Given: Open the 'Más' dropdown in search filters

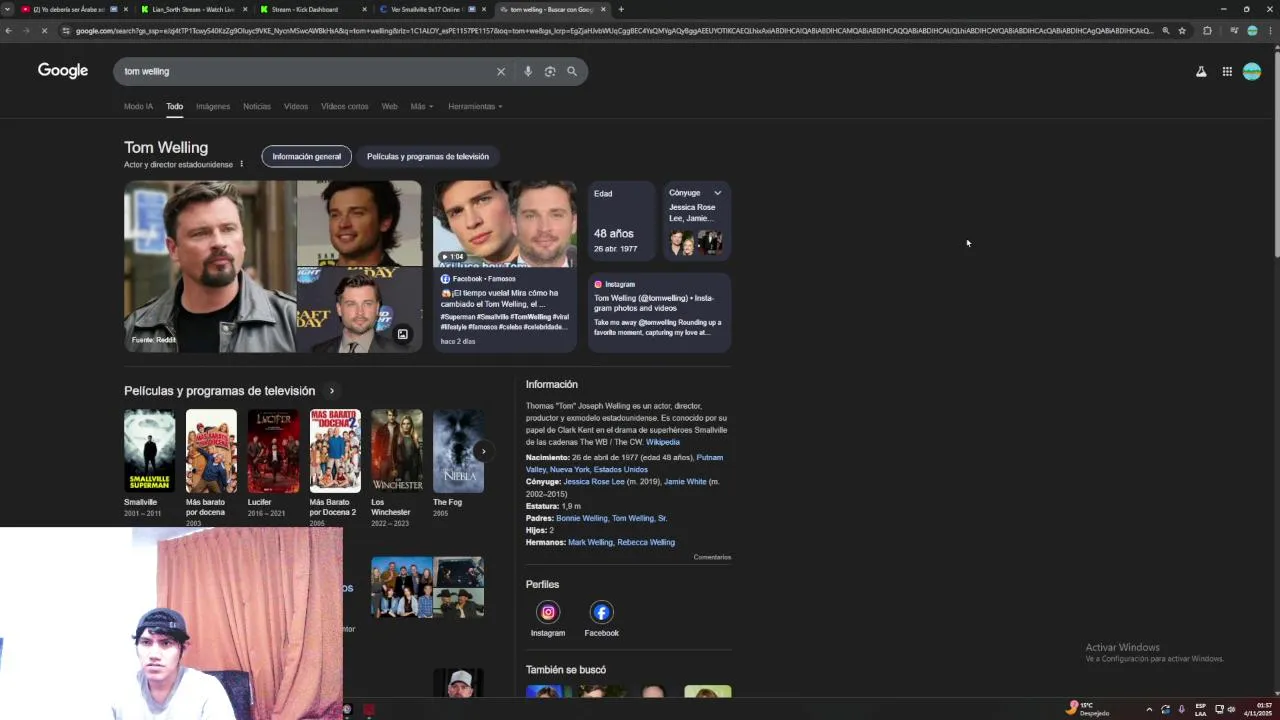Looking at the screenshot, I should [421, 106].
